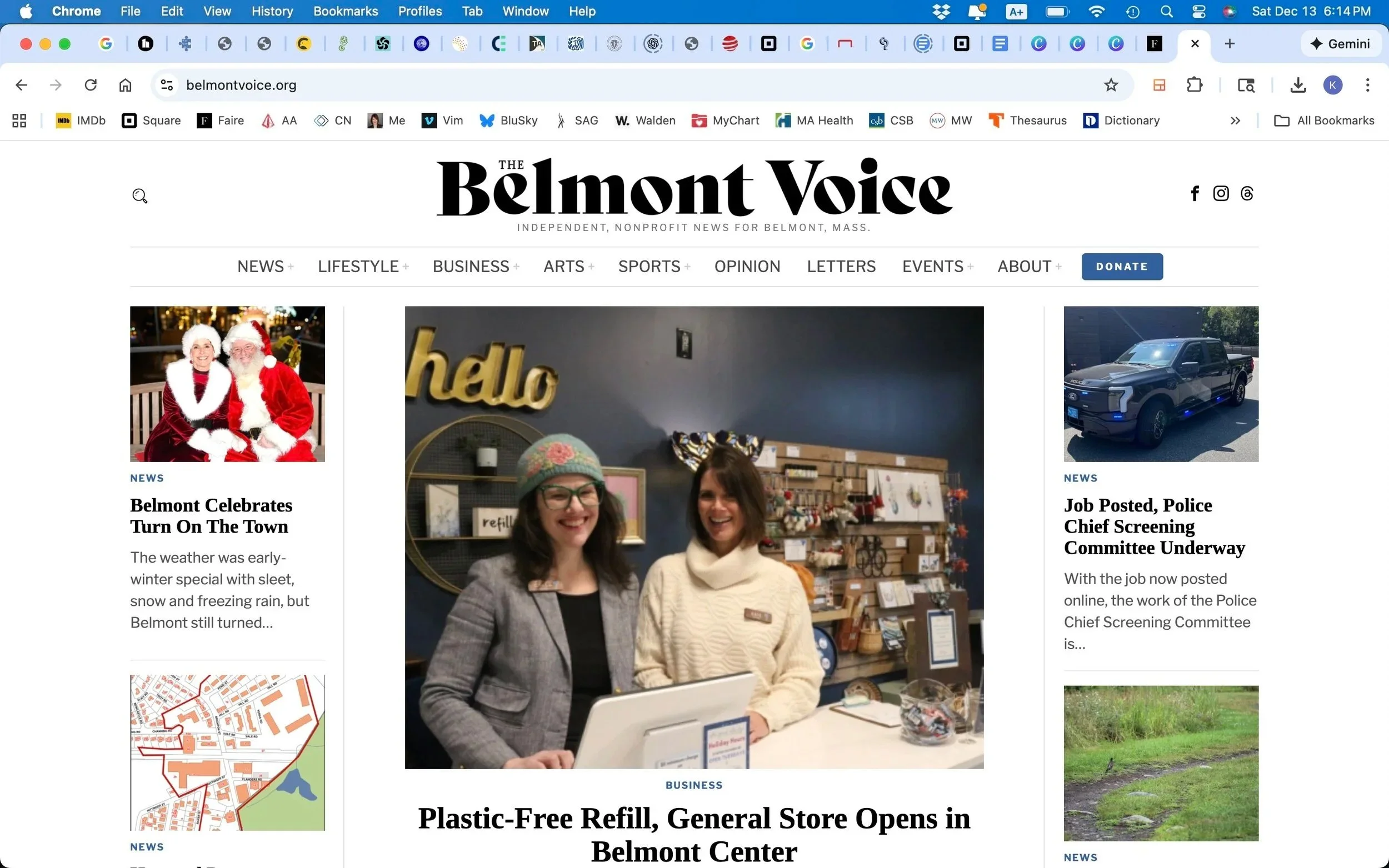Open the Chrome Extensions puzzle icon
The image size is (1389, 868).
pos(1195,85)
